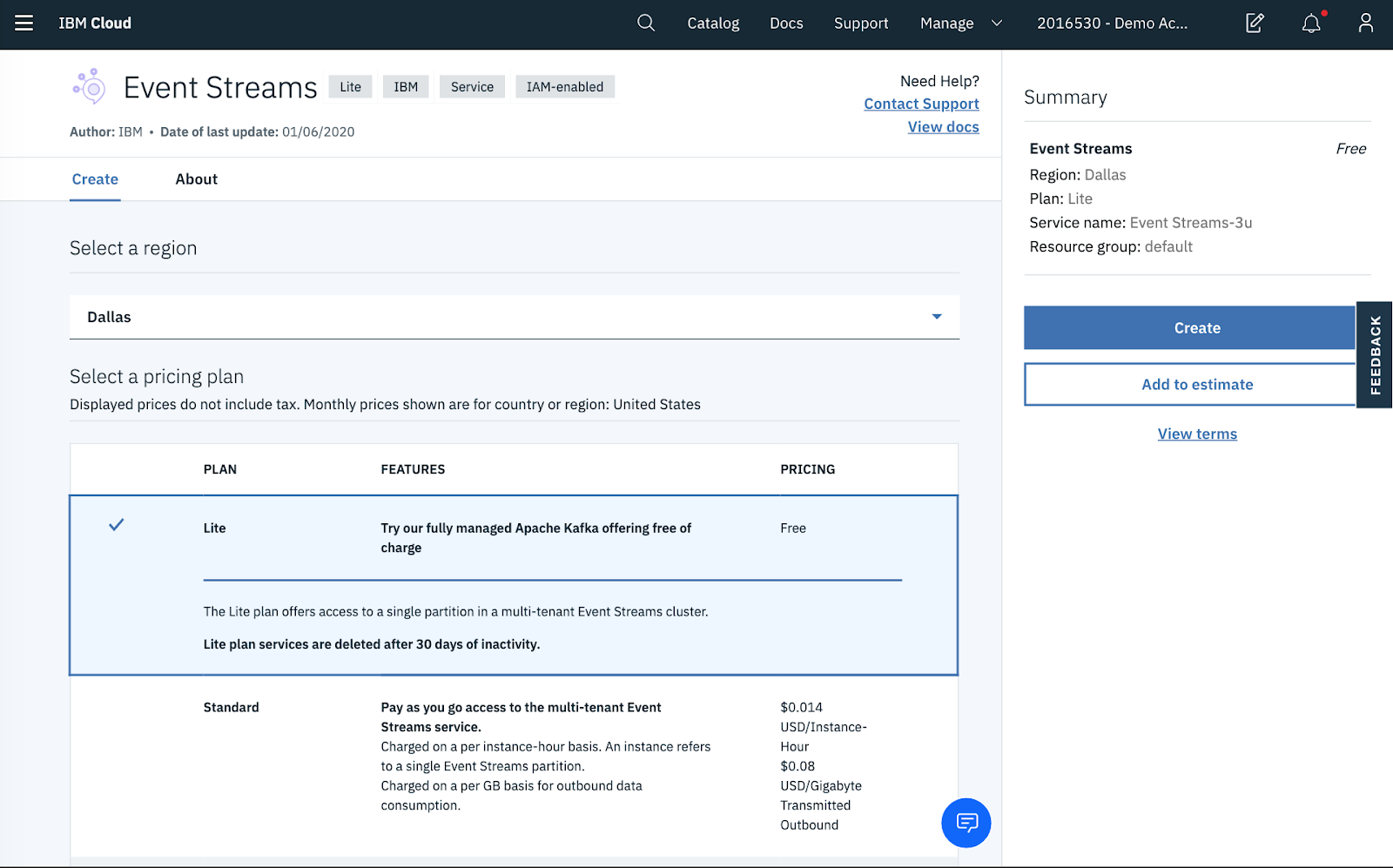The image size is (1393, 868).
Task: Click the Service tag badge
Action: pyautogui.click(x=472, y=87)
